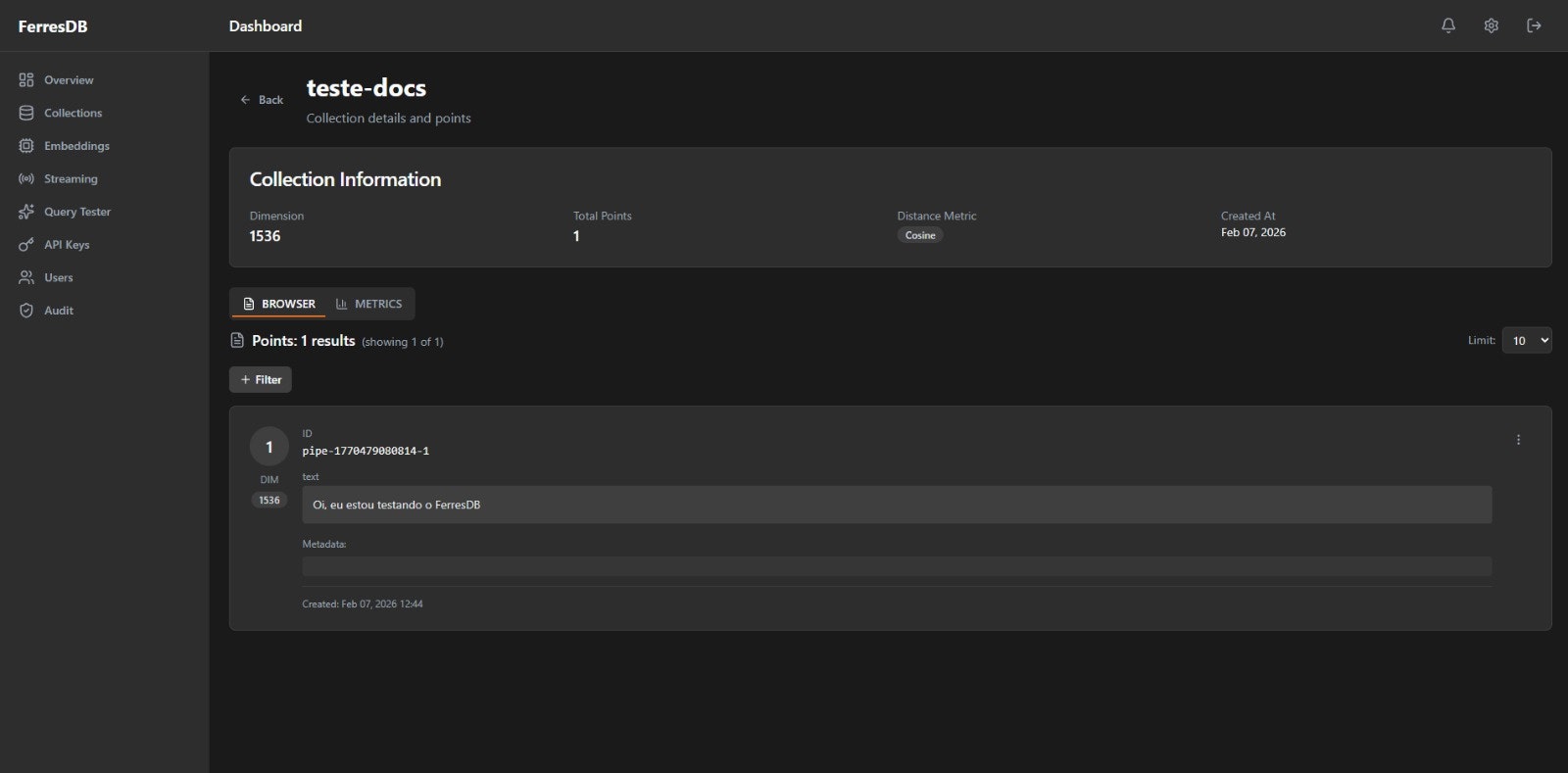This screenshot has height=773, width=1568.
Task: Add a new Filter
Action: click(x=261, y=379)
